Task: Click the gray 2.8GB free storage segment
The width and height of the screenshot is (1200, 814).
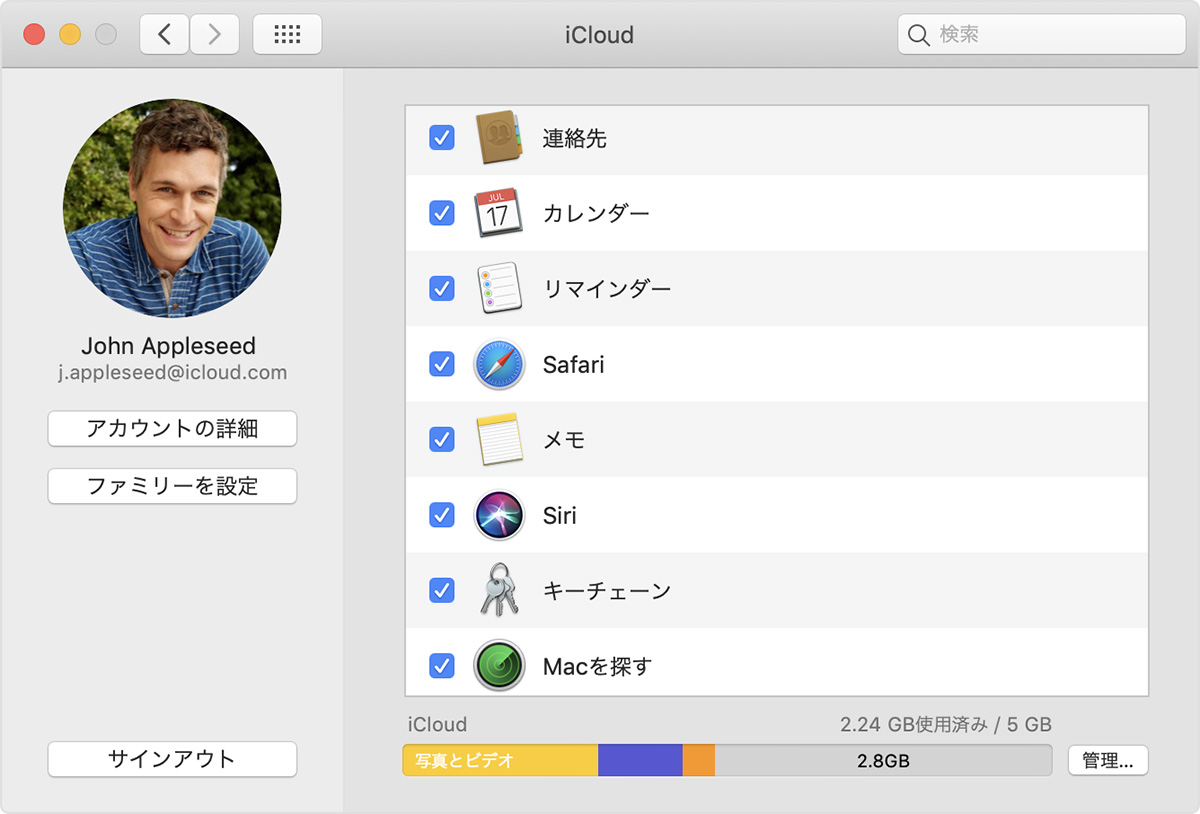Action: click(x=883, y=760)
